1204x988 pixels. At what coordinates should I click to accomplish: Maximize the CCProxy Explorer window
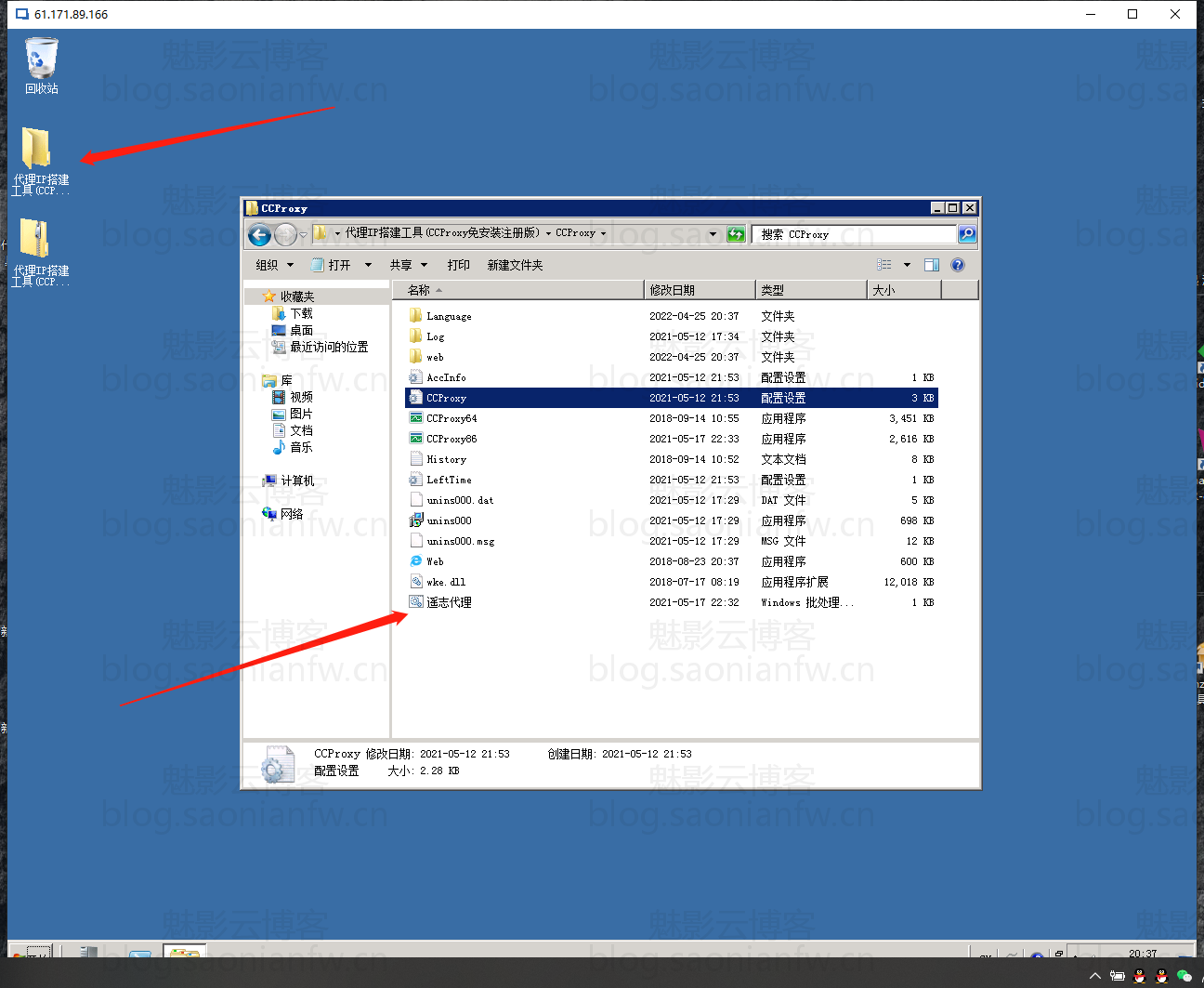coord(952,208)
